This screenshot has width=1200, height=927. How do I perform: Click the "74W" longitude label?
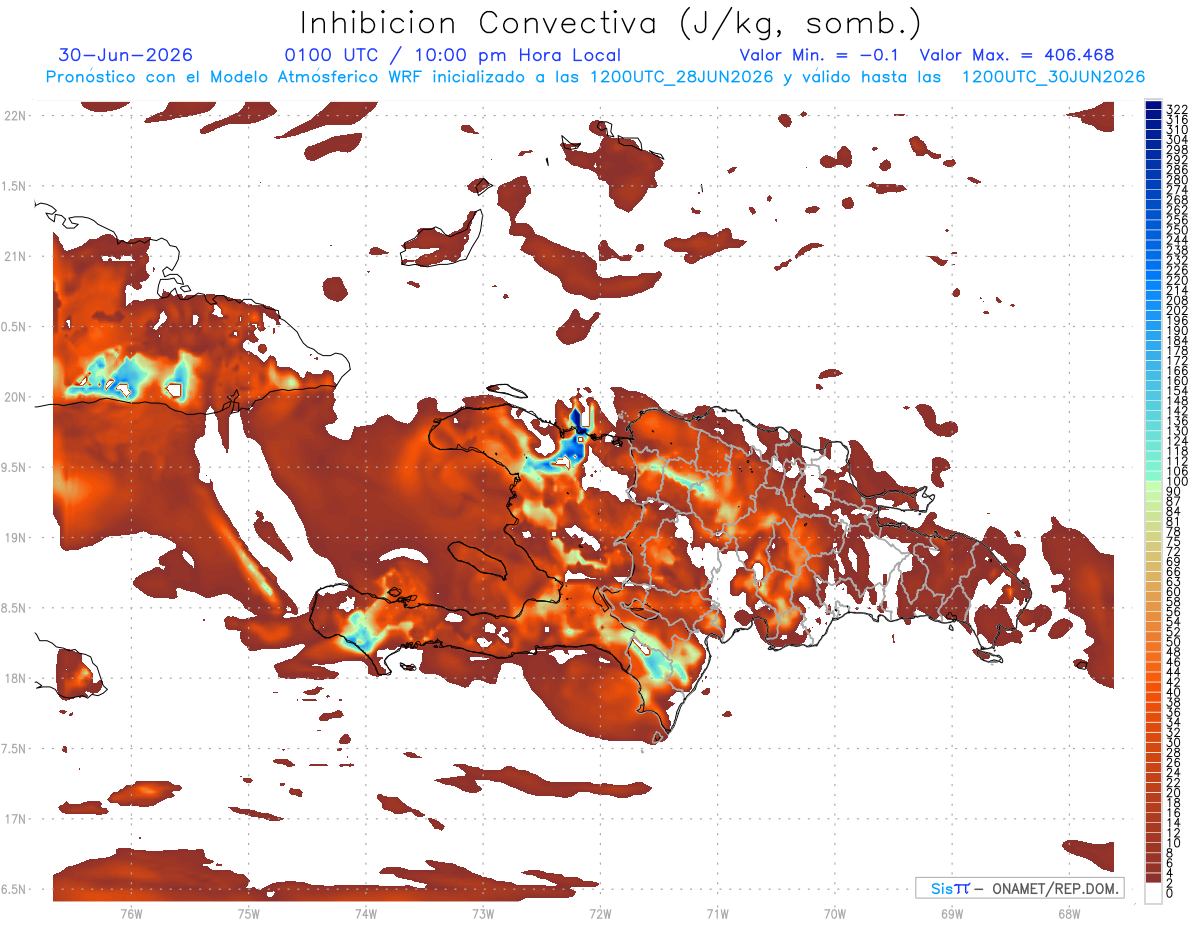(x=365, y=913)
